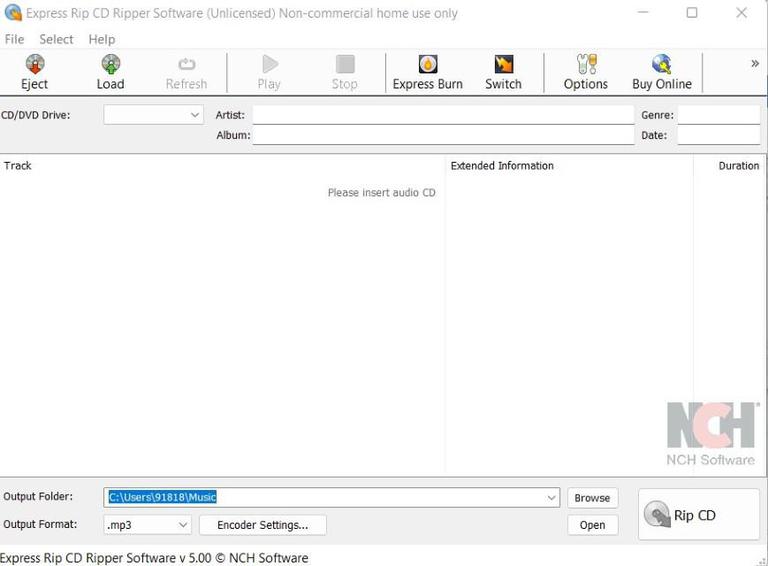The image size is (768, 566).
Task: Click the Stop playback icon
Action: click(345, 64)
